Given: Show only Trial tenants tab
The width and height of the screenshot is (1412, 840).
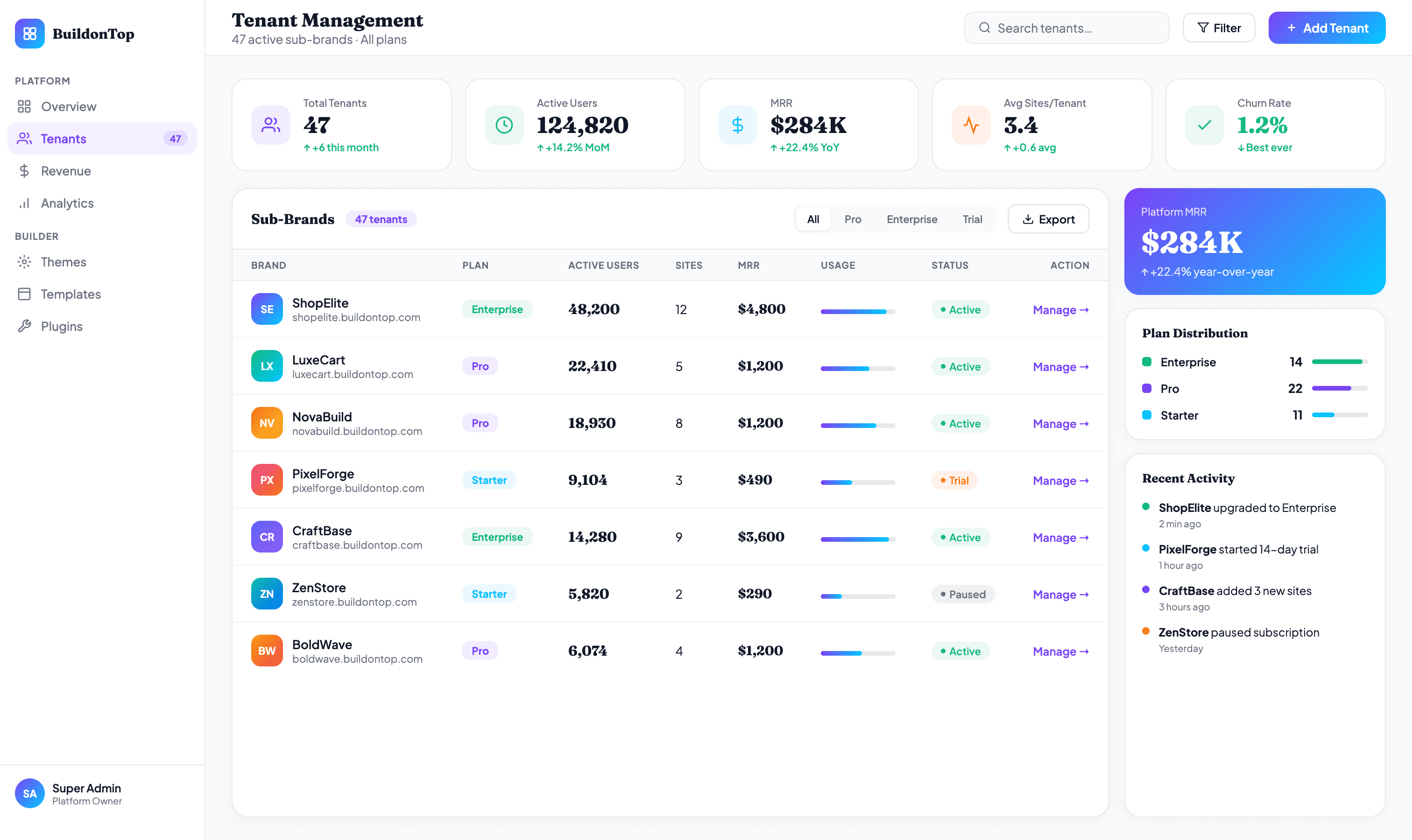Looking at the screenshot, I should [x=972, y=219].
